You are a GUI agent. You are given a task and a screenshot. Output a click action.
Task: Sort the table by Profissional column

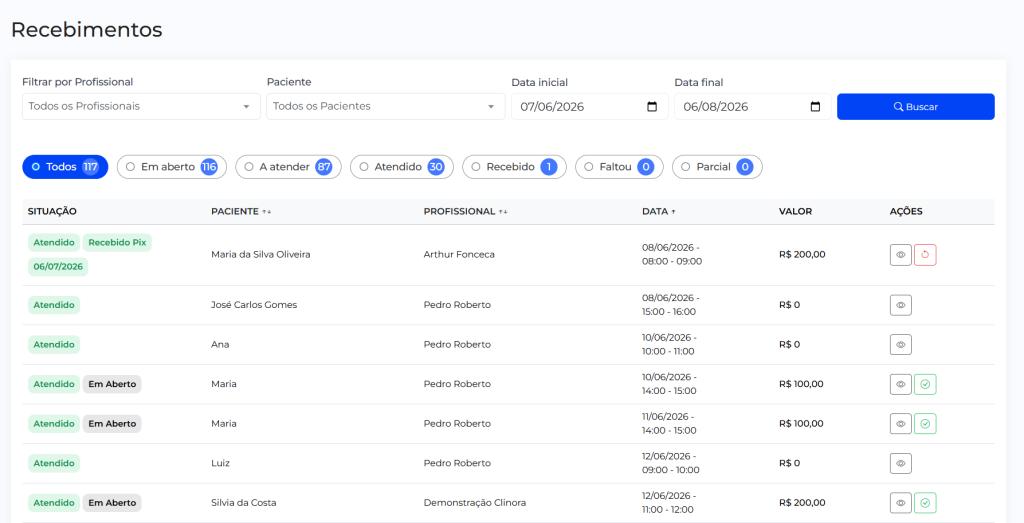pyautogui.click(x=465, y=212)
